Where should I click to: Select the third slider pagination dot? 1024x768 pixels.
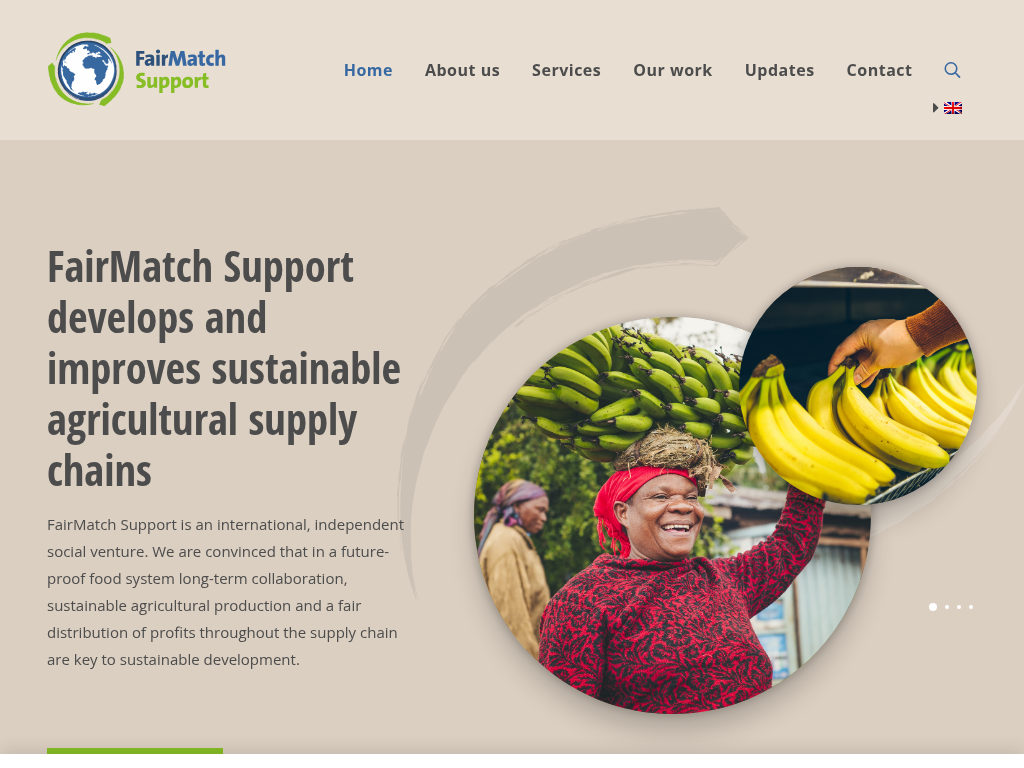[x=959, y=607]
